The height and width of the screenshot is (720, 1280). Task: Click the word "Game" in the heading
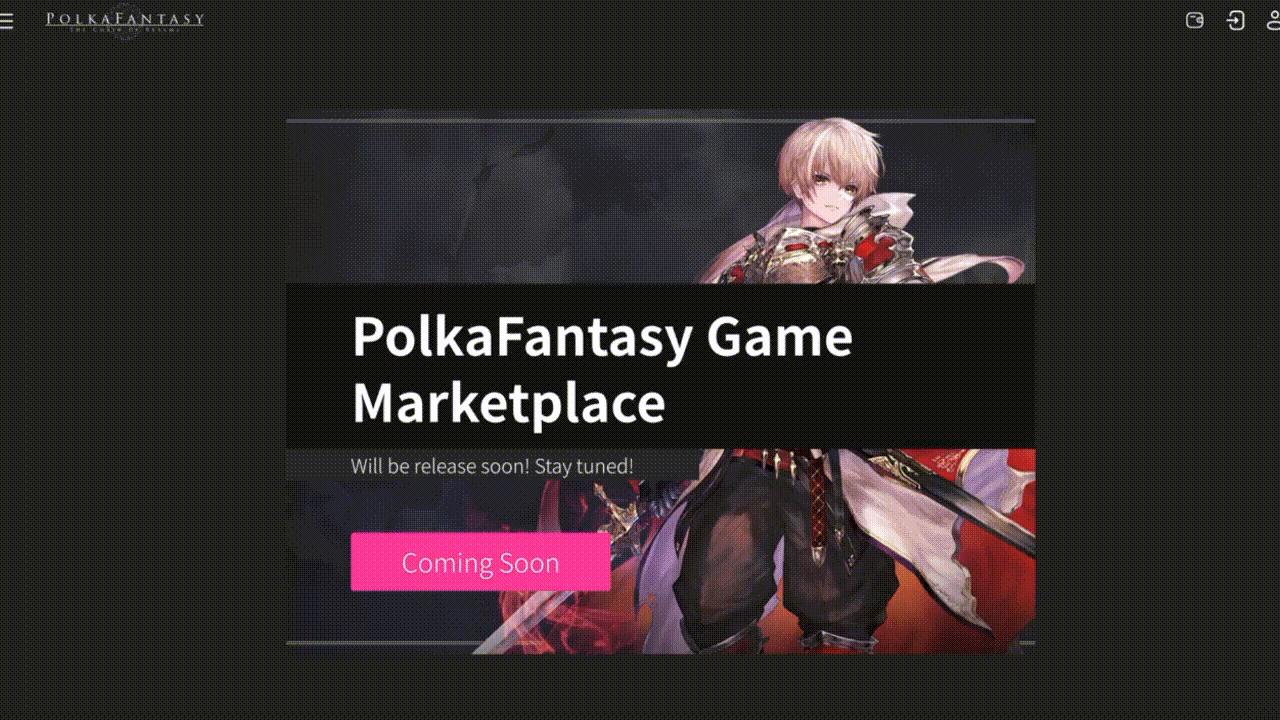780,336
